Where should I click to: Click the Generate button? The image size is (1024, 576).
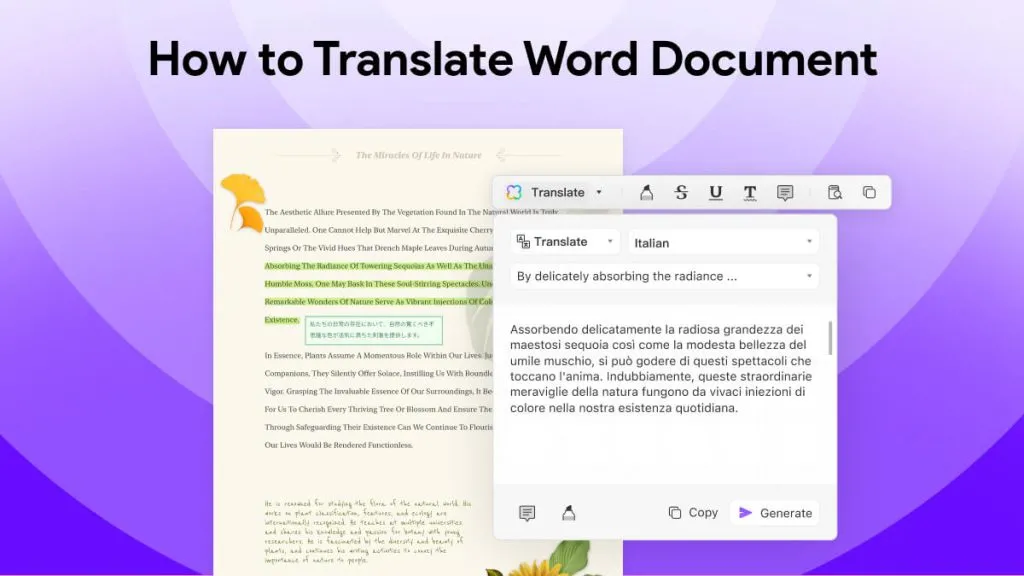tap(775, 513)
